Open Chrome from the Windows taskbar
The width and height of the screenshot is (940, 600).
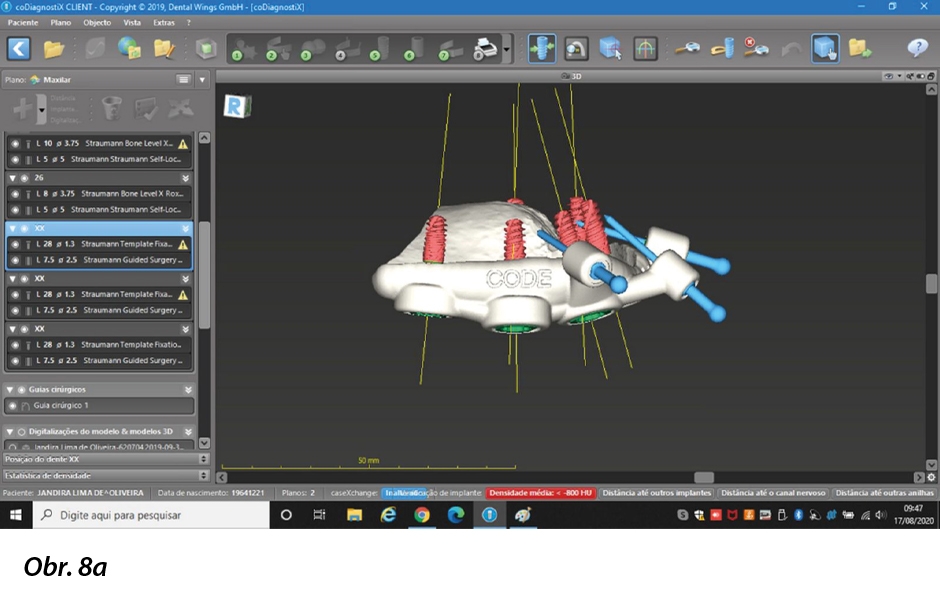pos(421,515)
